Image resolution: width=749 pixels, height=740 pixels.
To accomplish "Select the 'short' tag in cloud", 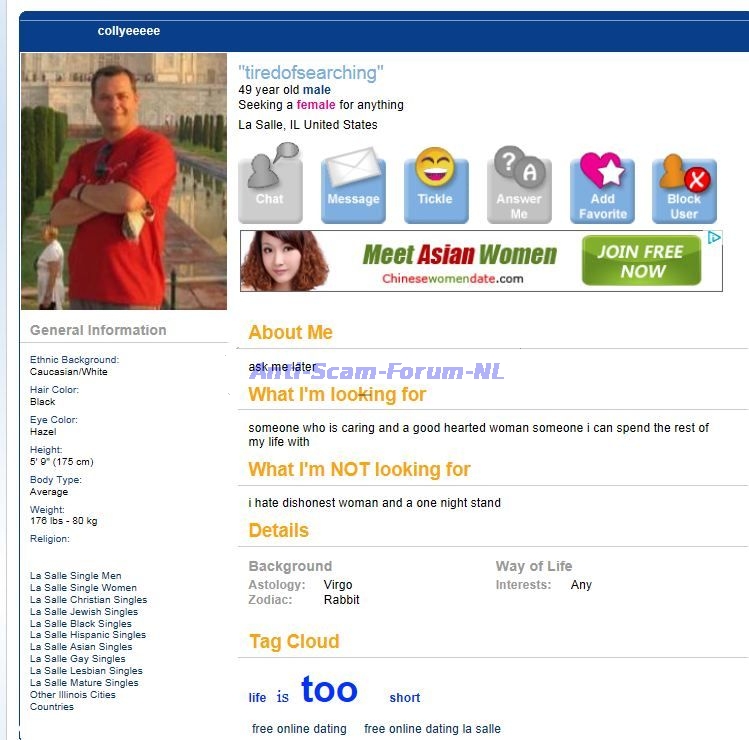I will click(405, 697).
